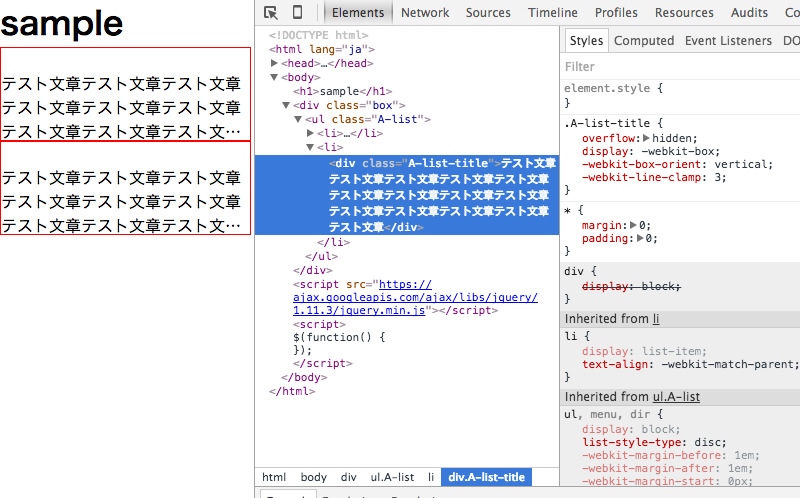Viewport: 800px width, 498px height.
Task: Expand the first collapsed li element
Action: pyautogui.click(x=311, y=133)
